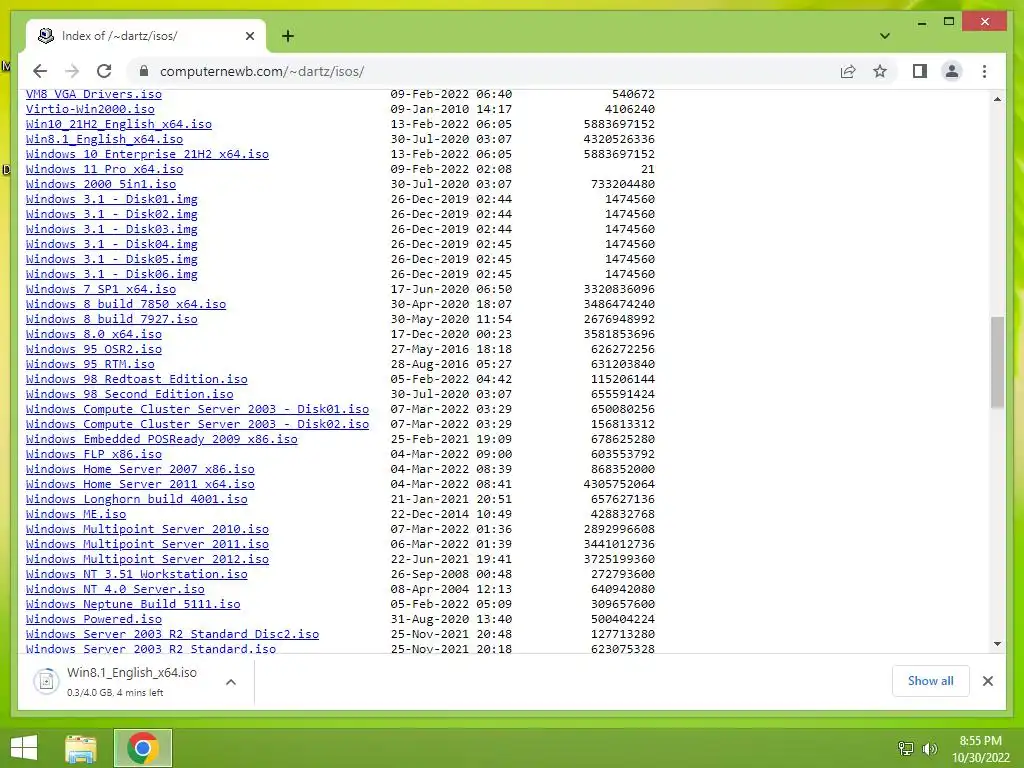Screen dimensions: 1024x768
Task: Click Win10_21H2_English_x64.iso link
Action: coord(119,124)
